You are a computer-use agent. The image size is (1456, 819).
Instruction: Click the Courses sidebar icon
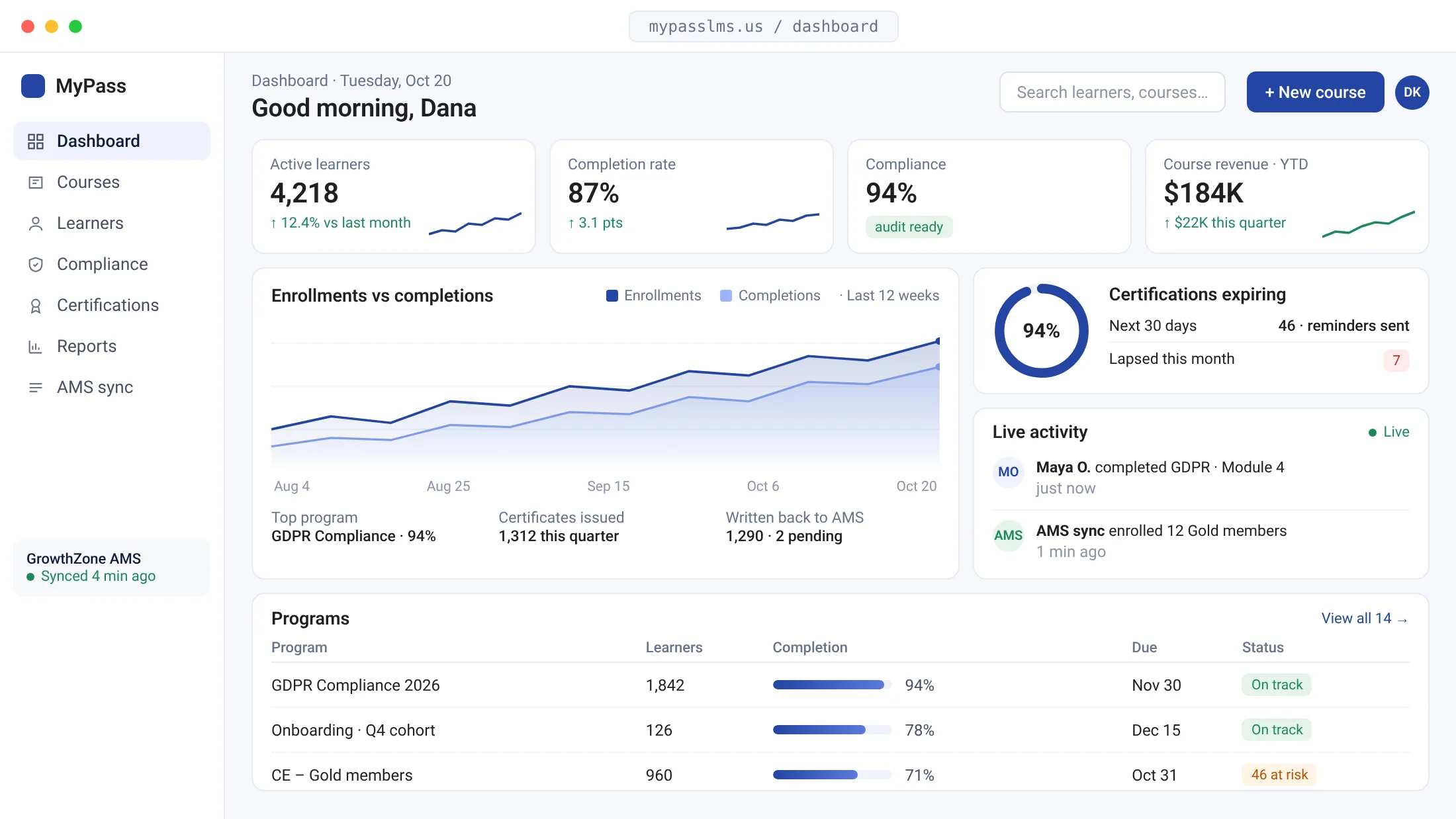[x=36, y=182]
